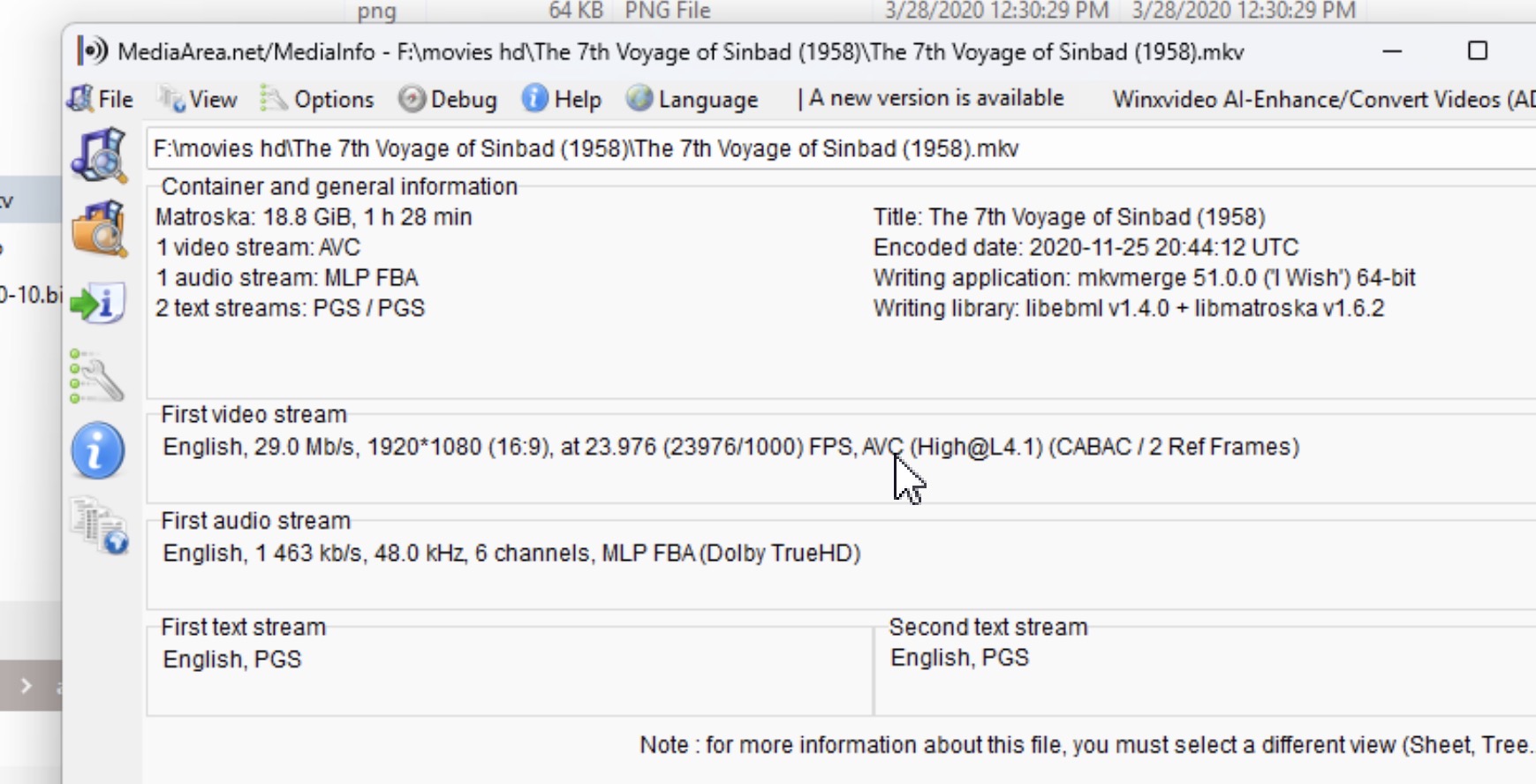Click the Open Folder sidebar icon

(98, 228)
